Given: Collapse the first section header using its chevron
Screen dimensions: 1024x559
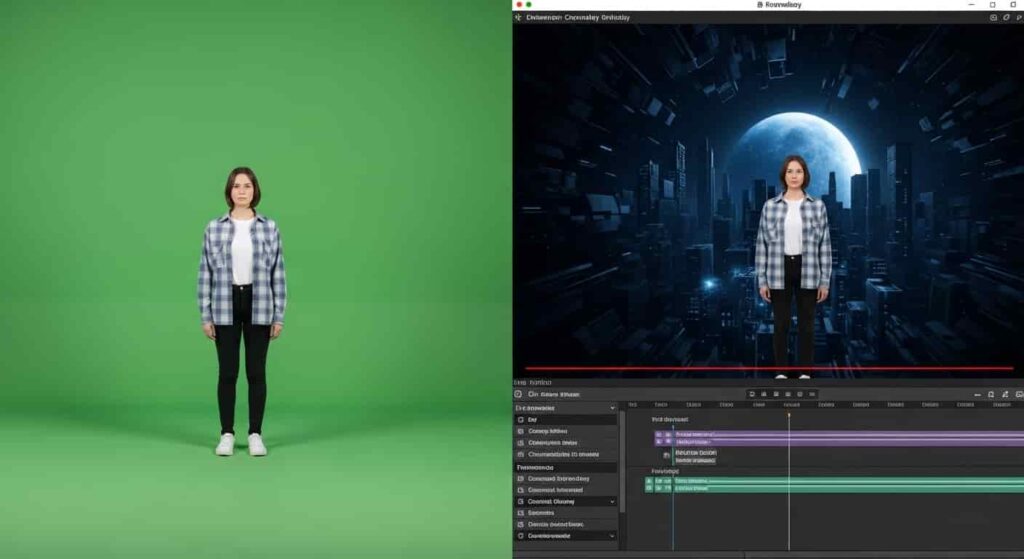Looking at the screenshot, I should [x=612, y=408].
